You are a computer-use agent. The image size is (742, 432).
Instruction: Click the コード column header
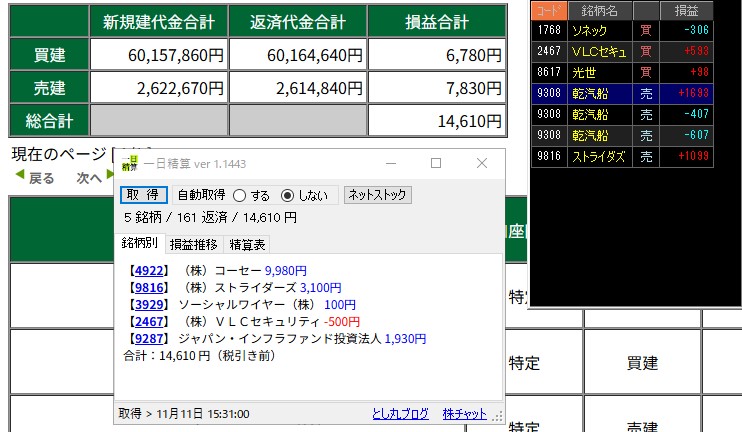click(547, 10)
